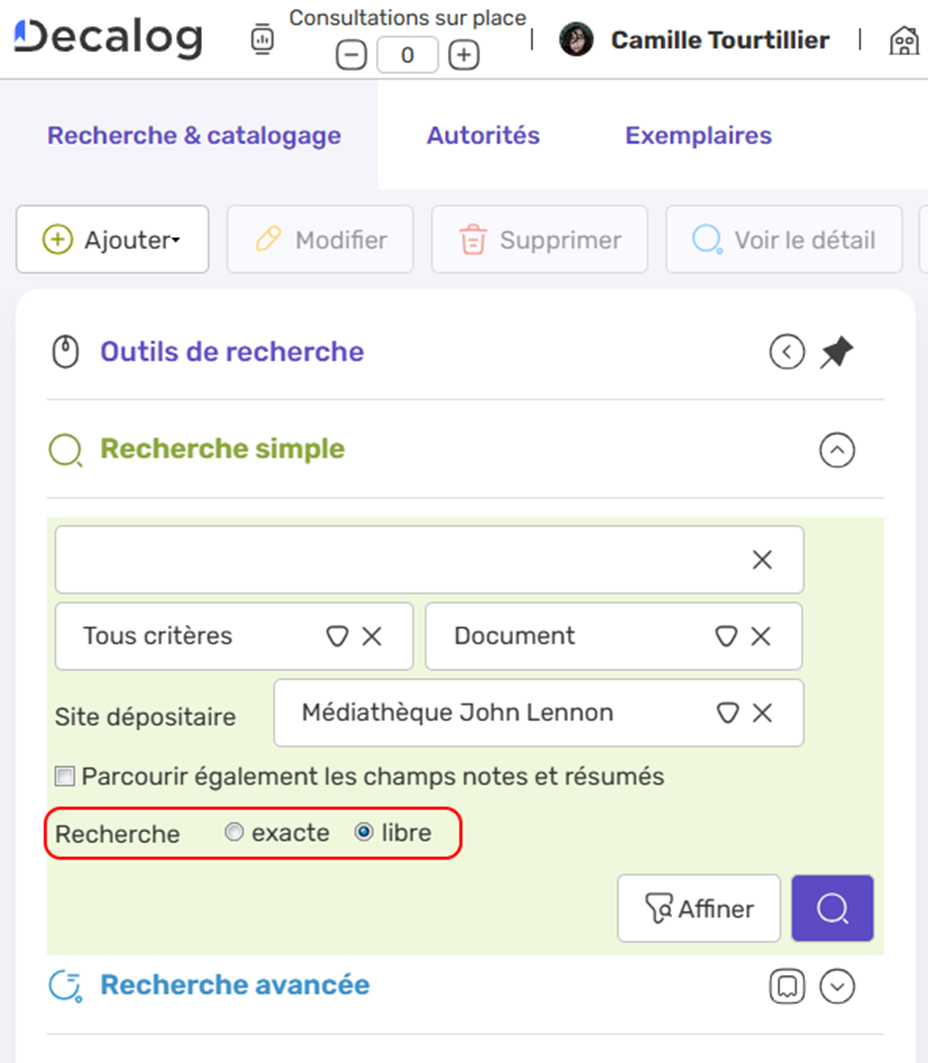Switch to the Autorités tab
This screenshot has width=928, height=1063.
[x=483, y=136]
